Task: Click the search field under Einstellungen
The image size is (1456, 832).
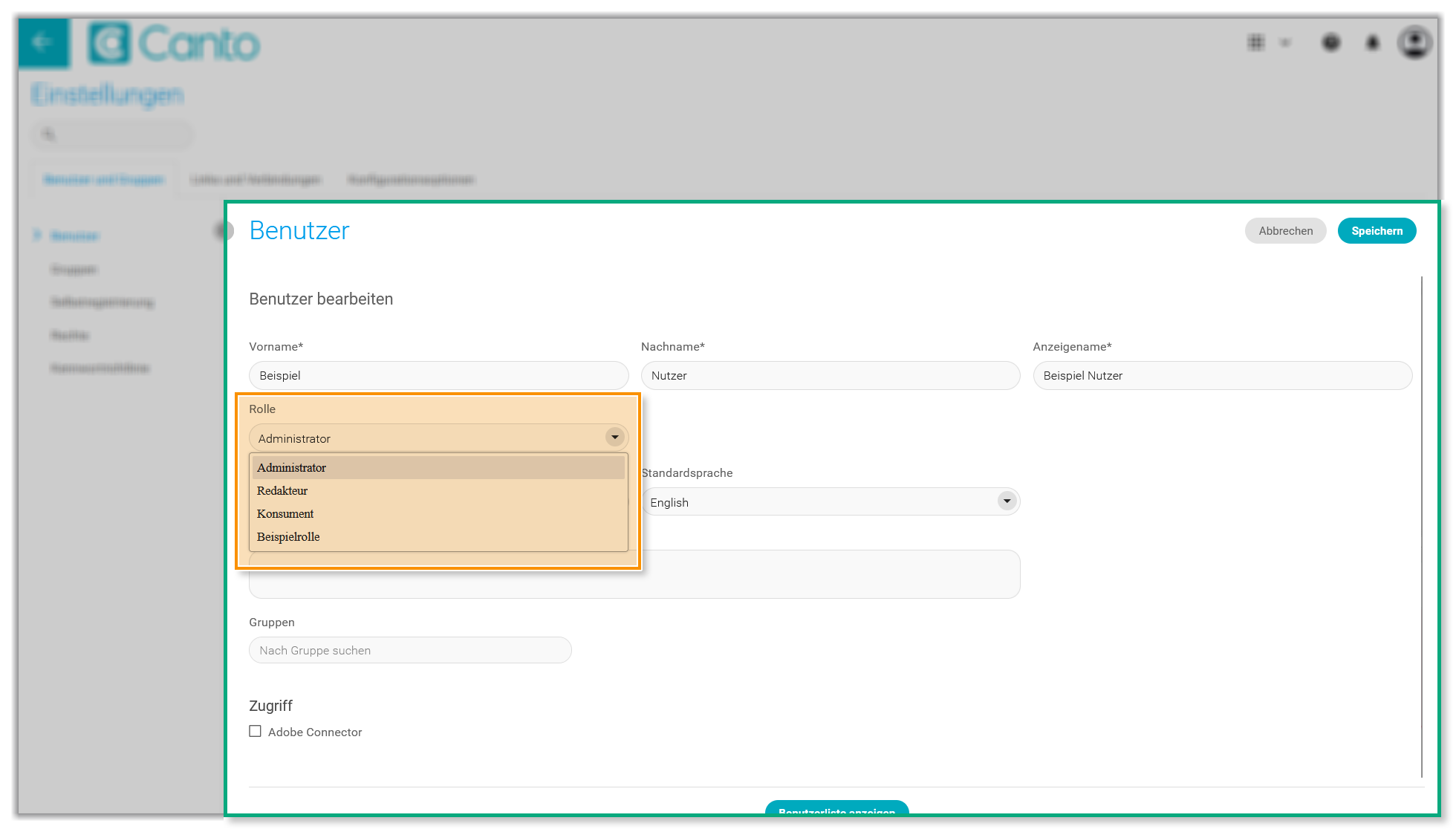Action: point(112,134)
